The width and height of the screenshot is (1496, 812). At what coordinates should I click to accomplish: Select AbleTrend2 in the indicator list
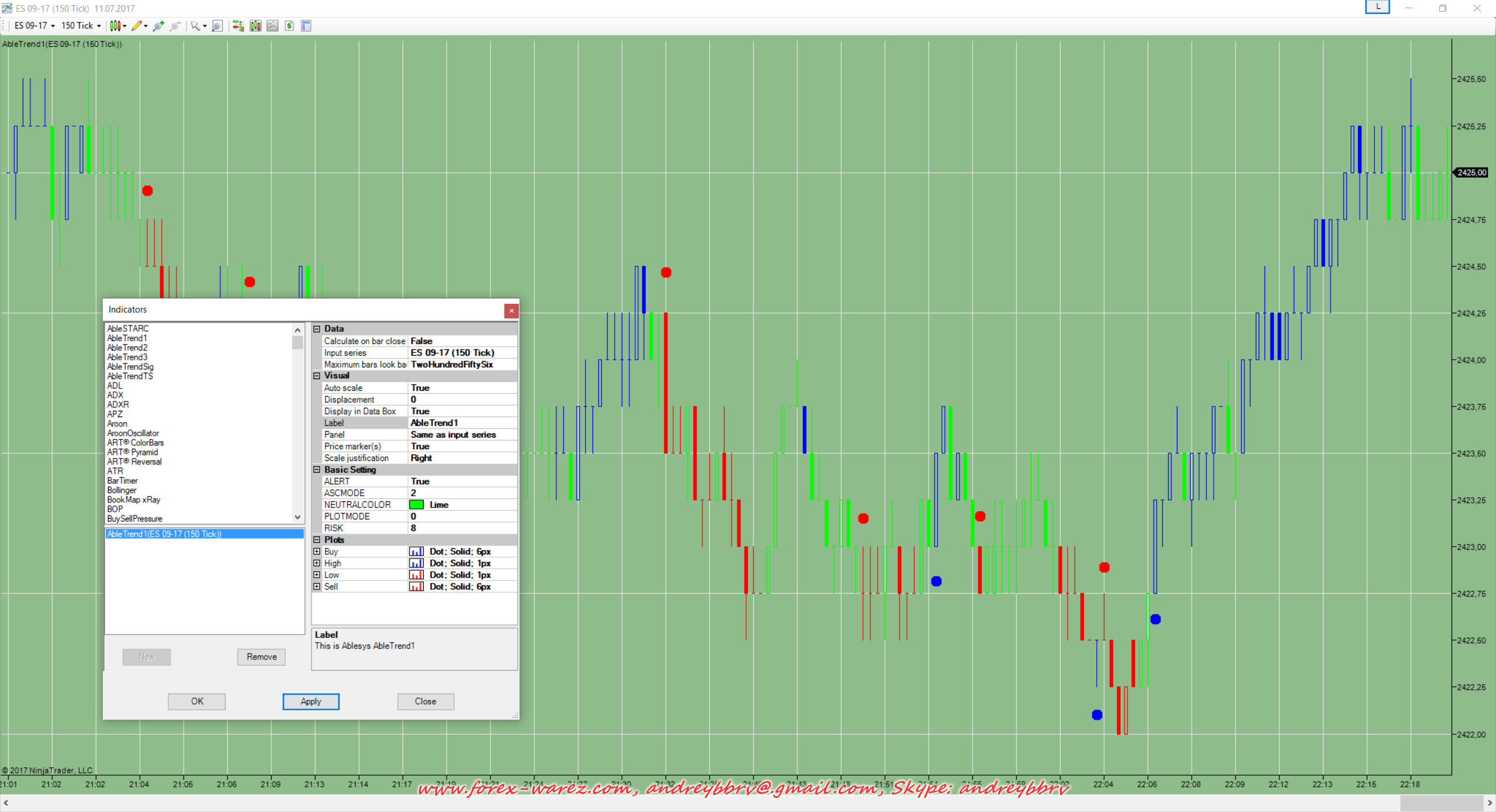click(127, 348)
